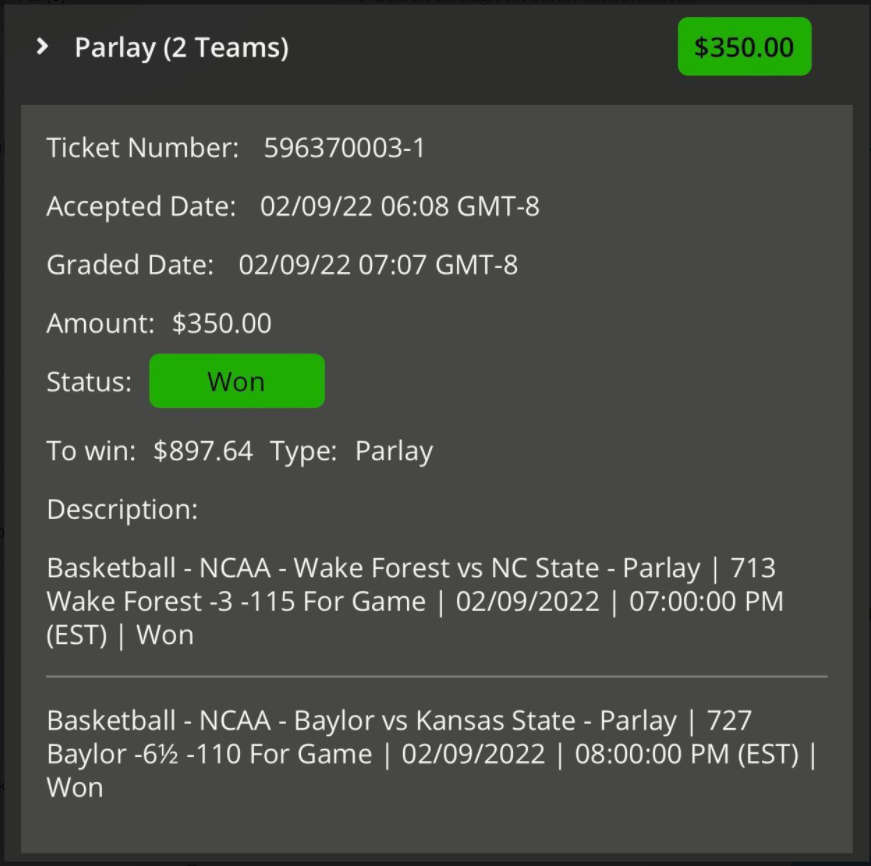Viewport: 871px width, 866px height.
Task: Select the Parlay (2 Teams) header title
Action: point(182,48)
